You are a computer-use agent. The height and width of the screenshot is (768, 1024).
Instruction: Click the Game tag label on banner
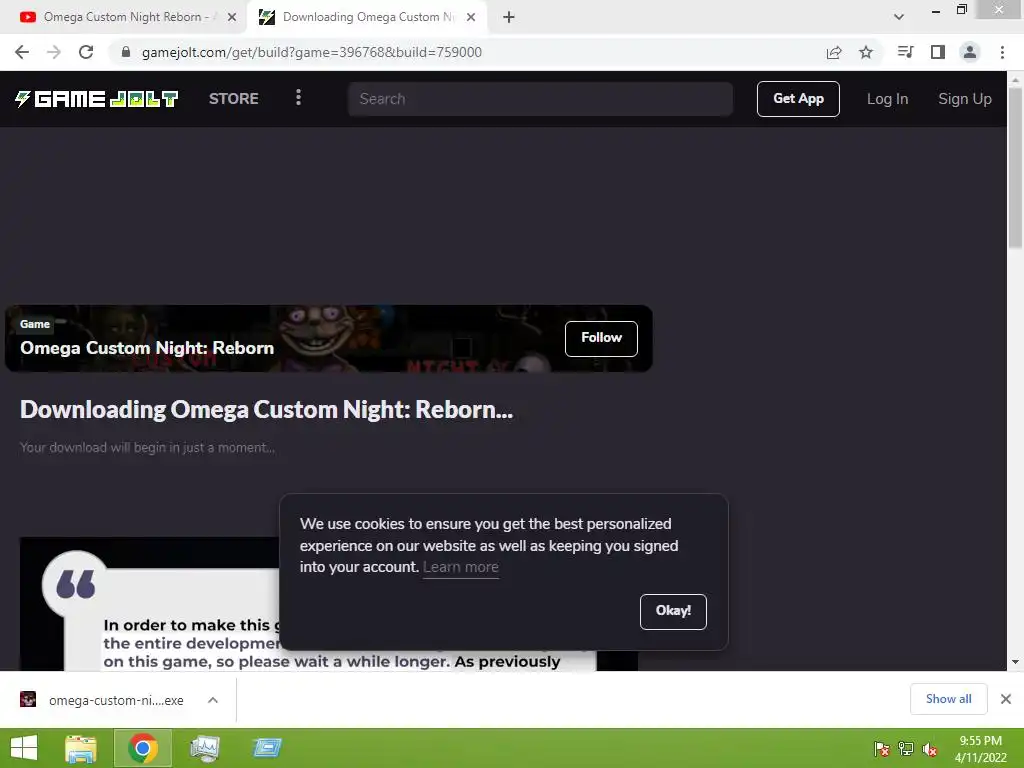tap(35, 324)
